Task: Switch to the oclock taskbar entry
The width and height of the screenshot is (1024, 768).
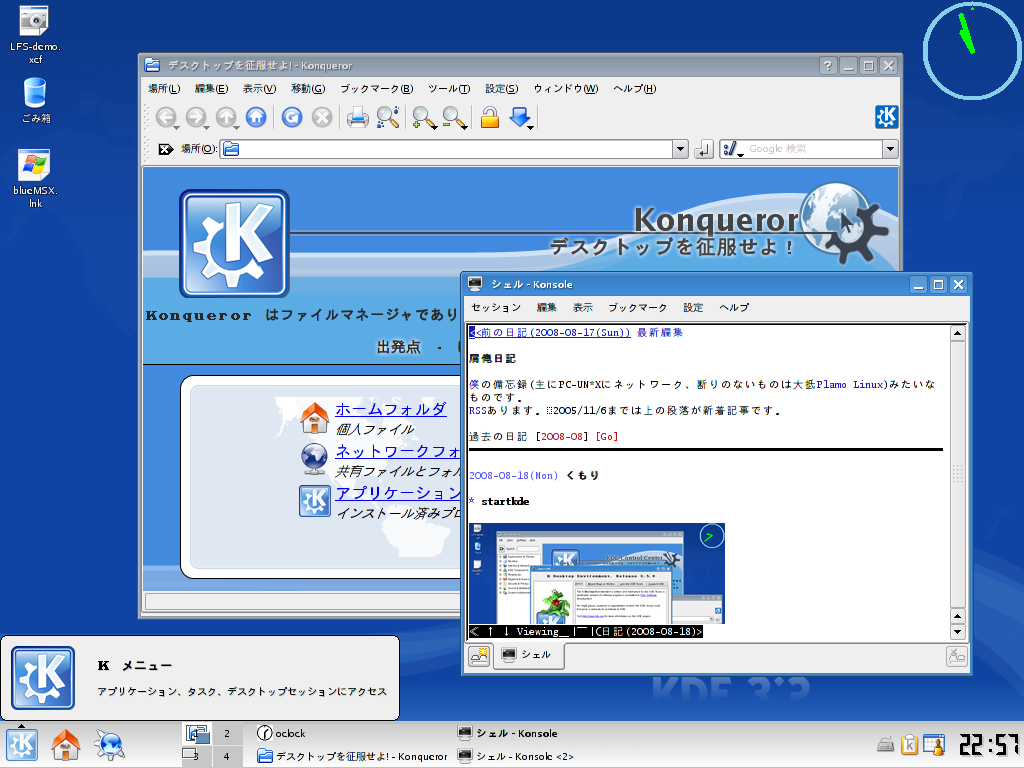Action: 281,733
